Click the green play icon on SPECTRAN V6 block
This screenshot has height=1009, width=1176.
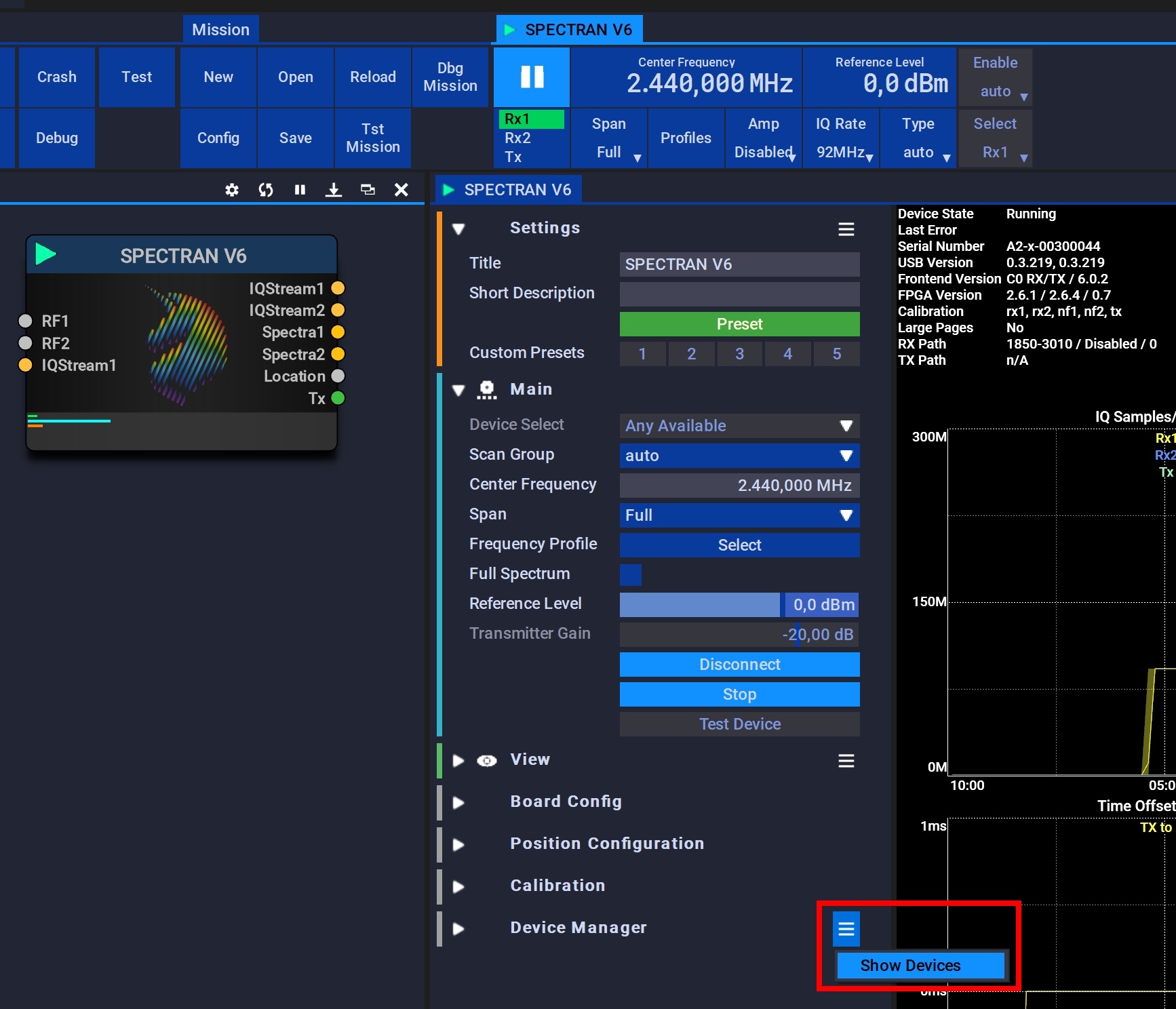coord(45,254)
